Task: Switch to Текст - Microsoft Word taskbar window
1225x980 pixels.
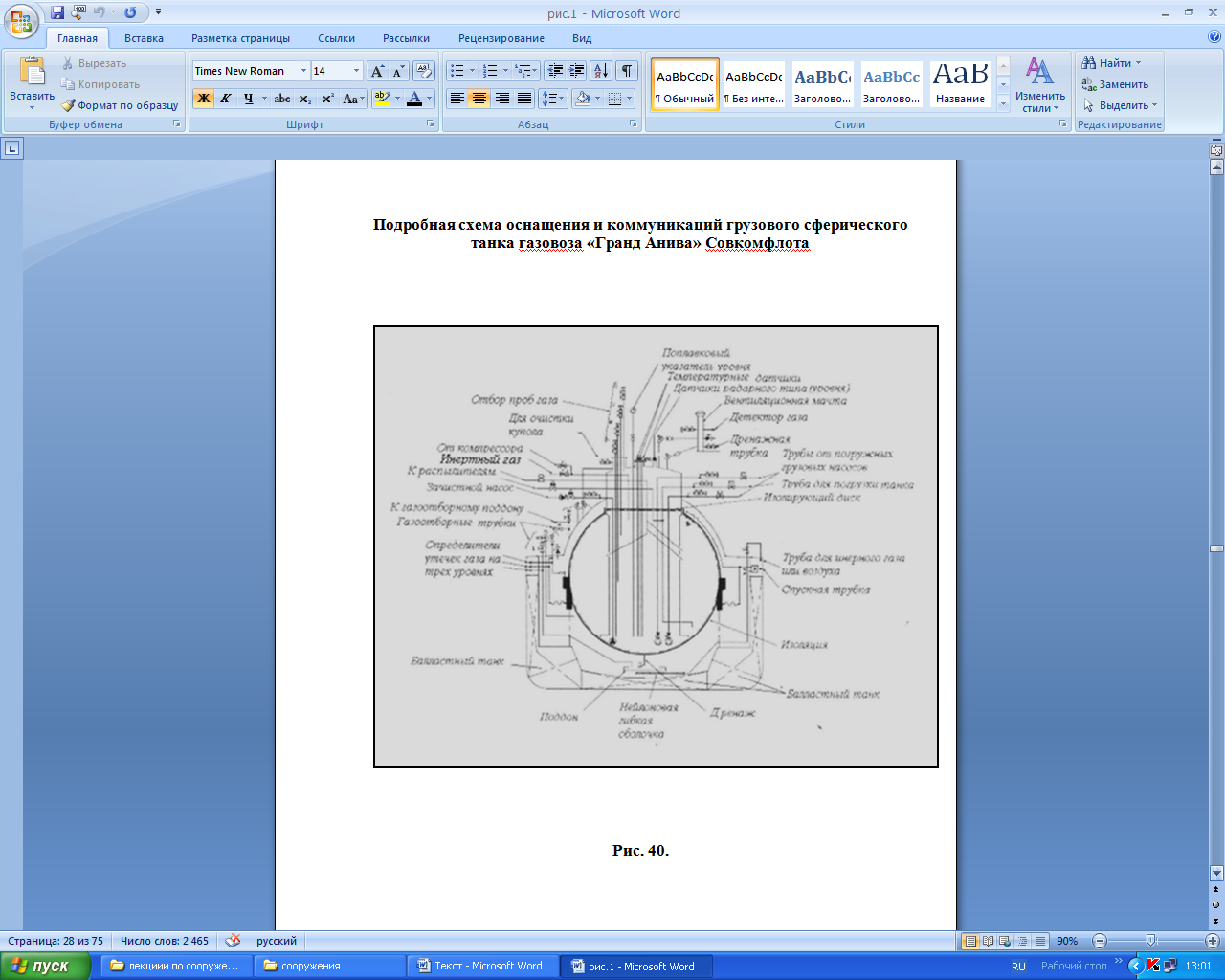Action: click(x=481, y=966)
